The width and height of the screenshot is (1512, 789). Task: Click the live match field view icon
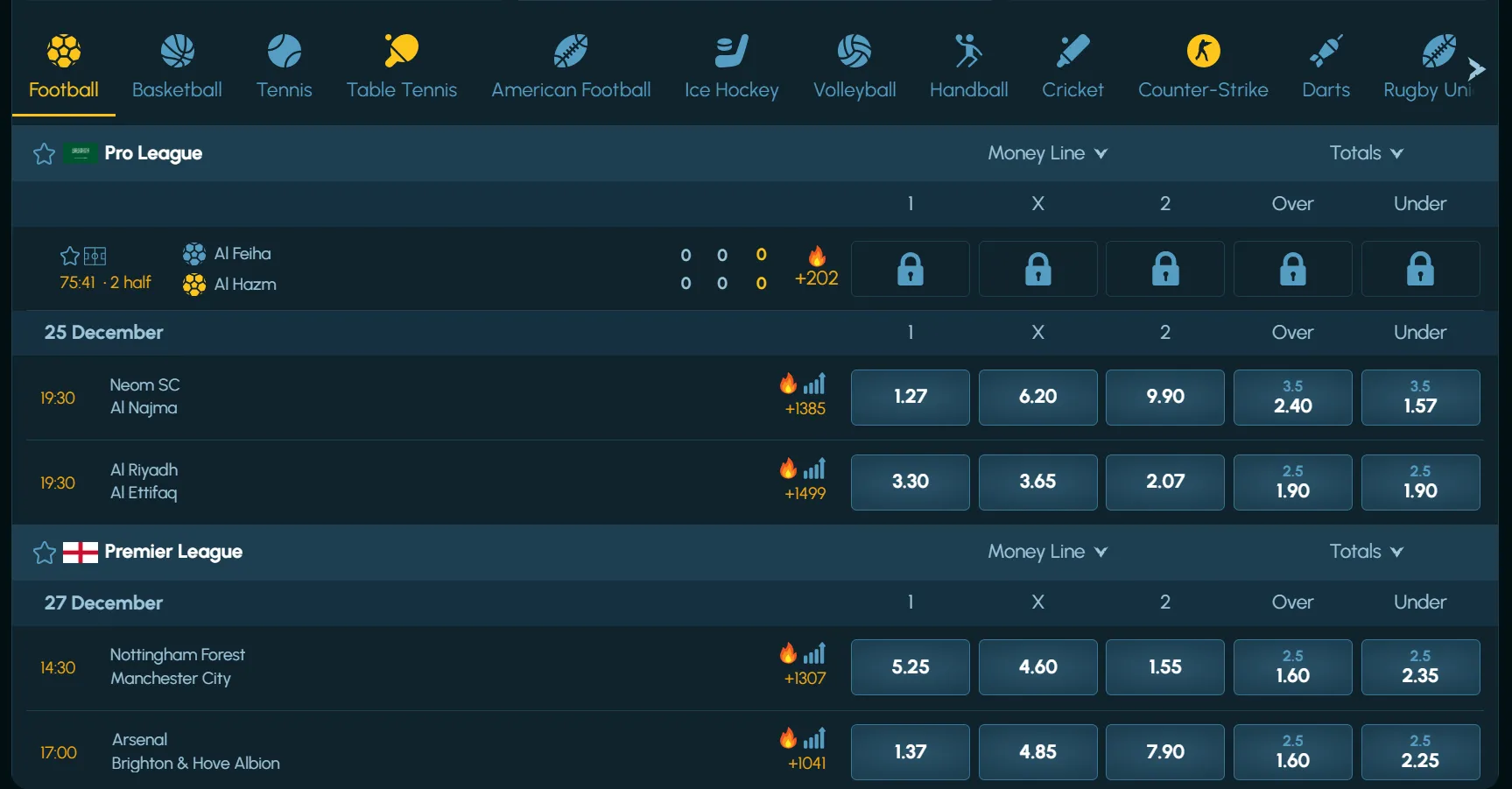click(96, 256)
